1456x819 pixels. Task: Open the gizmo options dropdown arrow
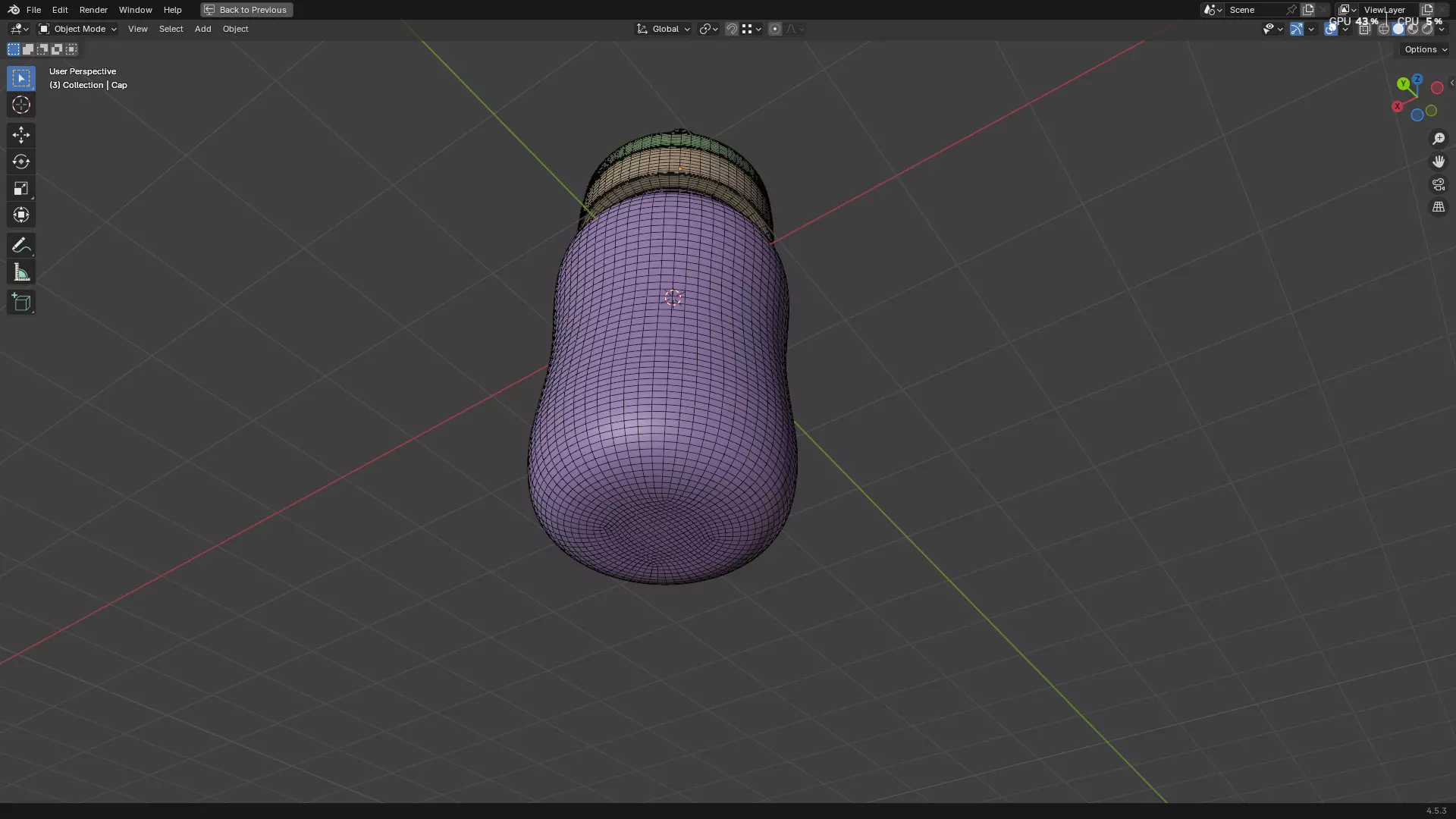coord(1311,29)
